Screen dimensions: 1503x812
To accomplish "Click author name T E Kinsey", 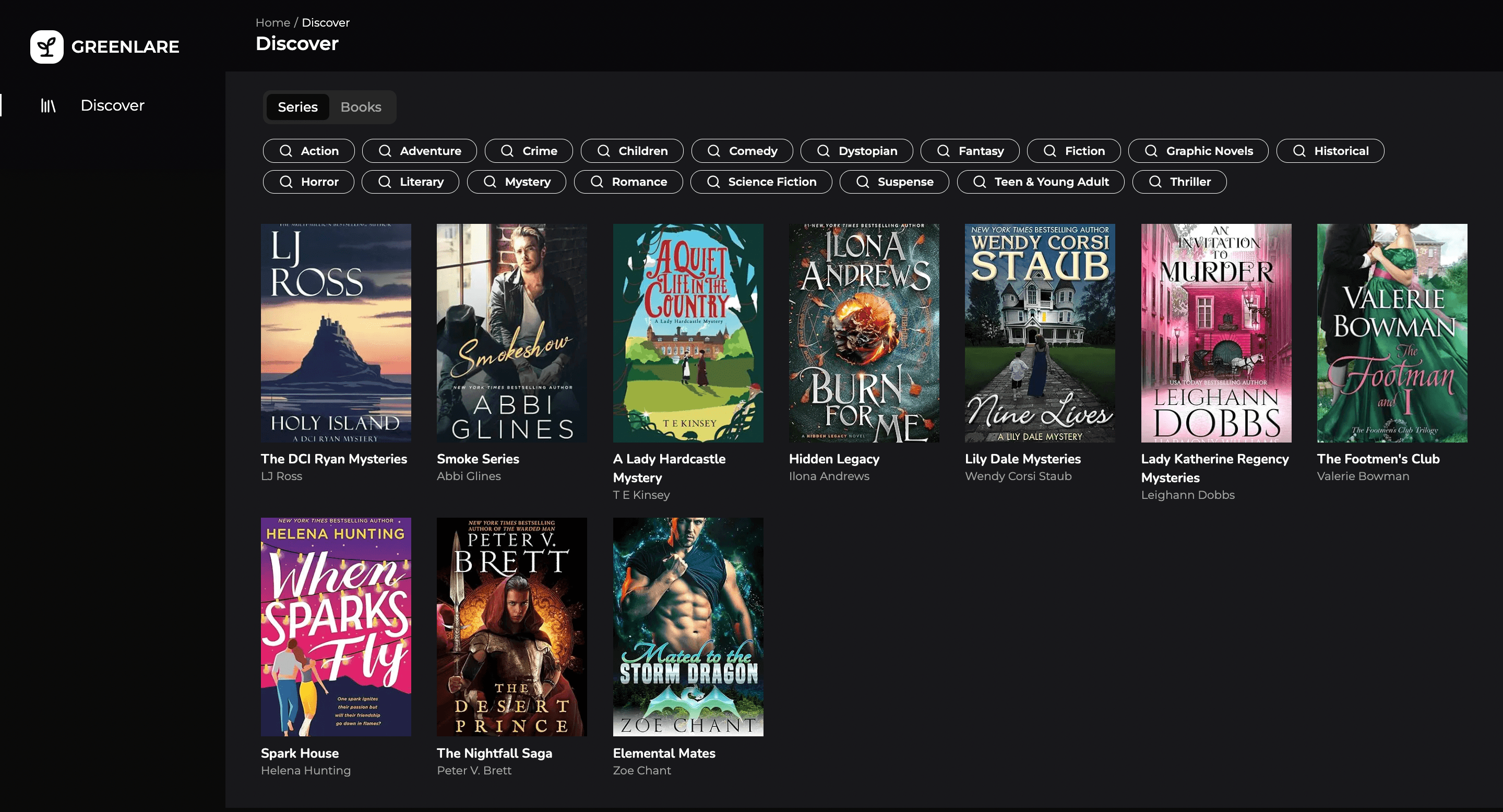I will pos(641,495).
